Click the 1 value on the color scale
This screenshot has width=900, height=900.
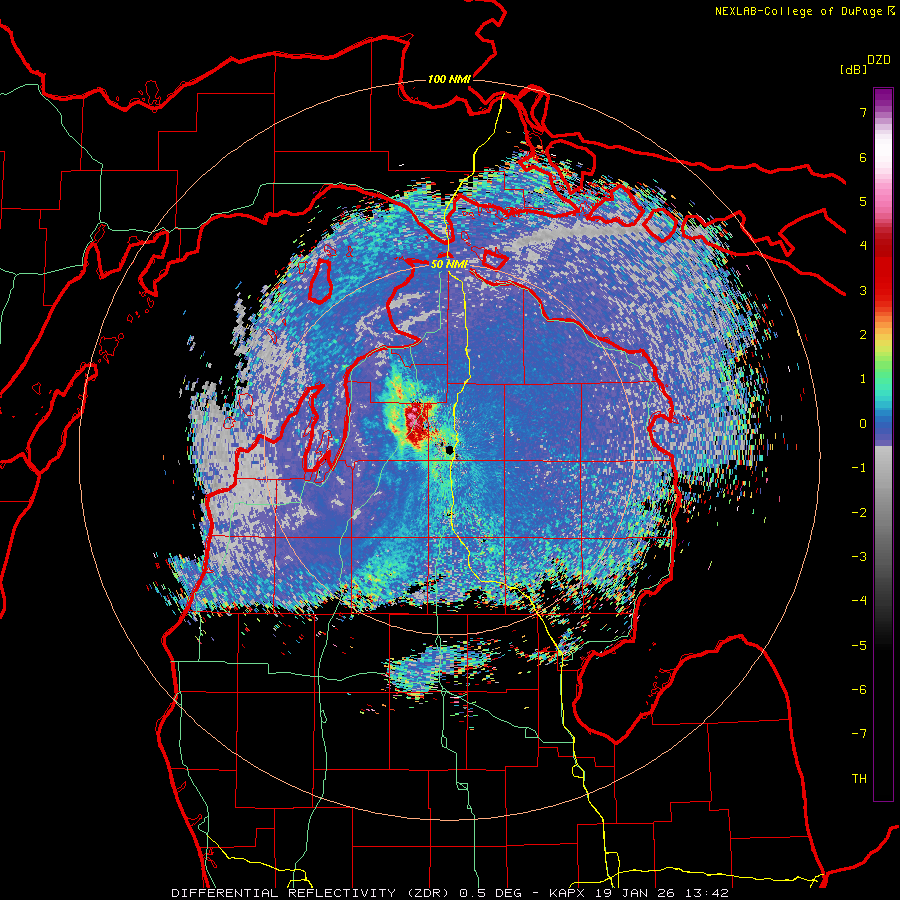click(863, 379)
